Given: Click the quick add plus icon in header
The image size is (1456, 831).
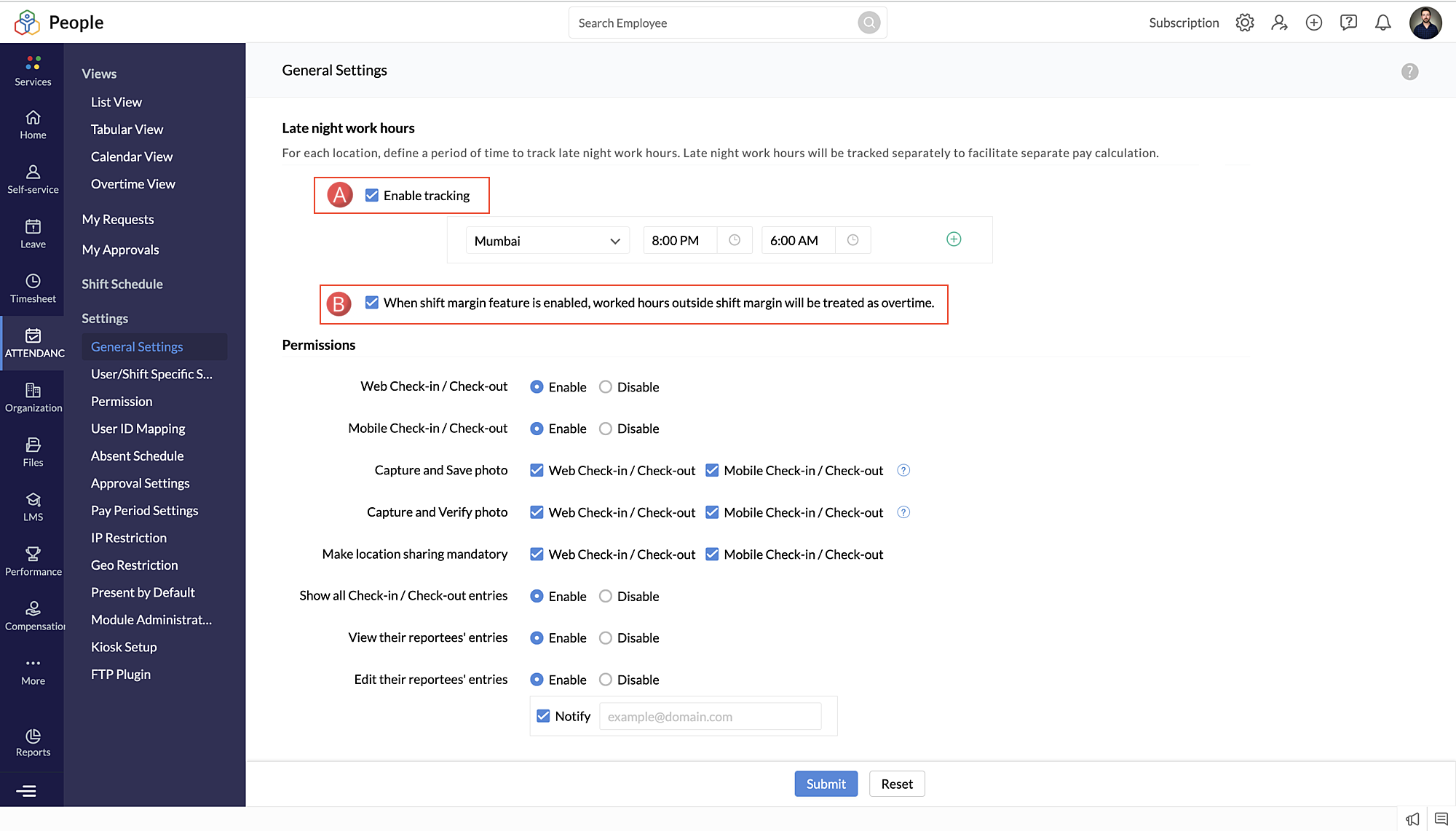Looking at the screenshot, I should click(x=1314, y=23).
